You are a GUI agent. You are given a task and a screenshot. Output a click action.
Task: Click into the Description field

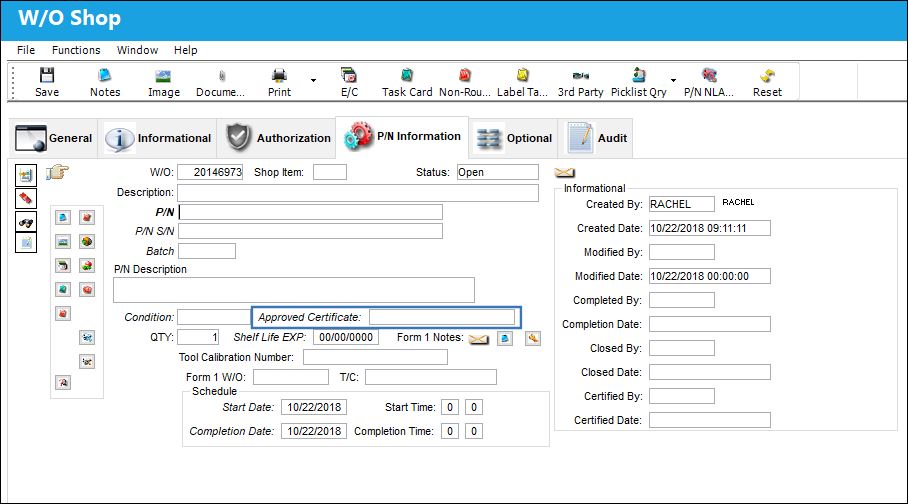coord(358,192)
